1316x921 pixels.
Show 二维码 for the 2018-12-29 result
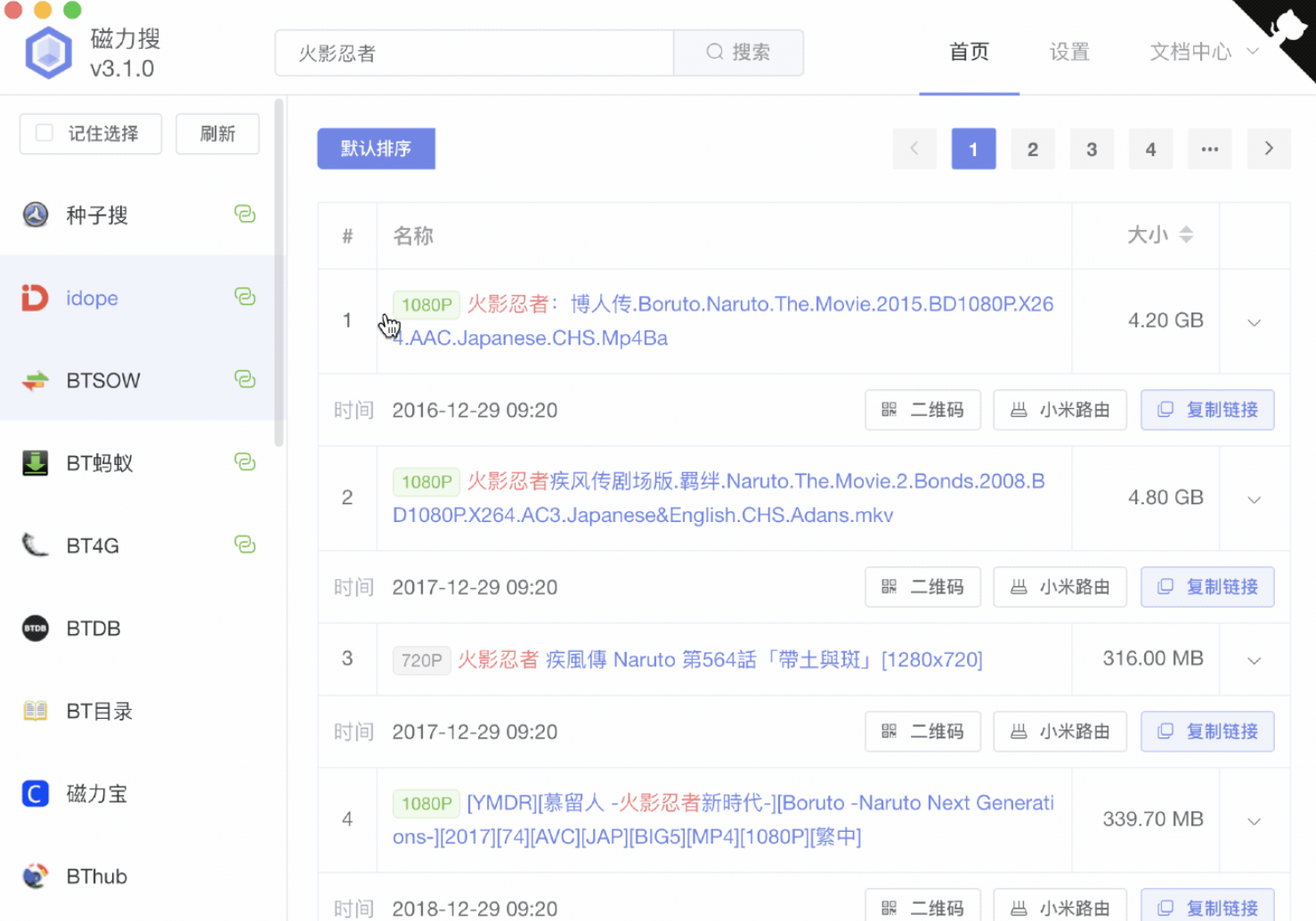tap(922, 905)
